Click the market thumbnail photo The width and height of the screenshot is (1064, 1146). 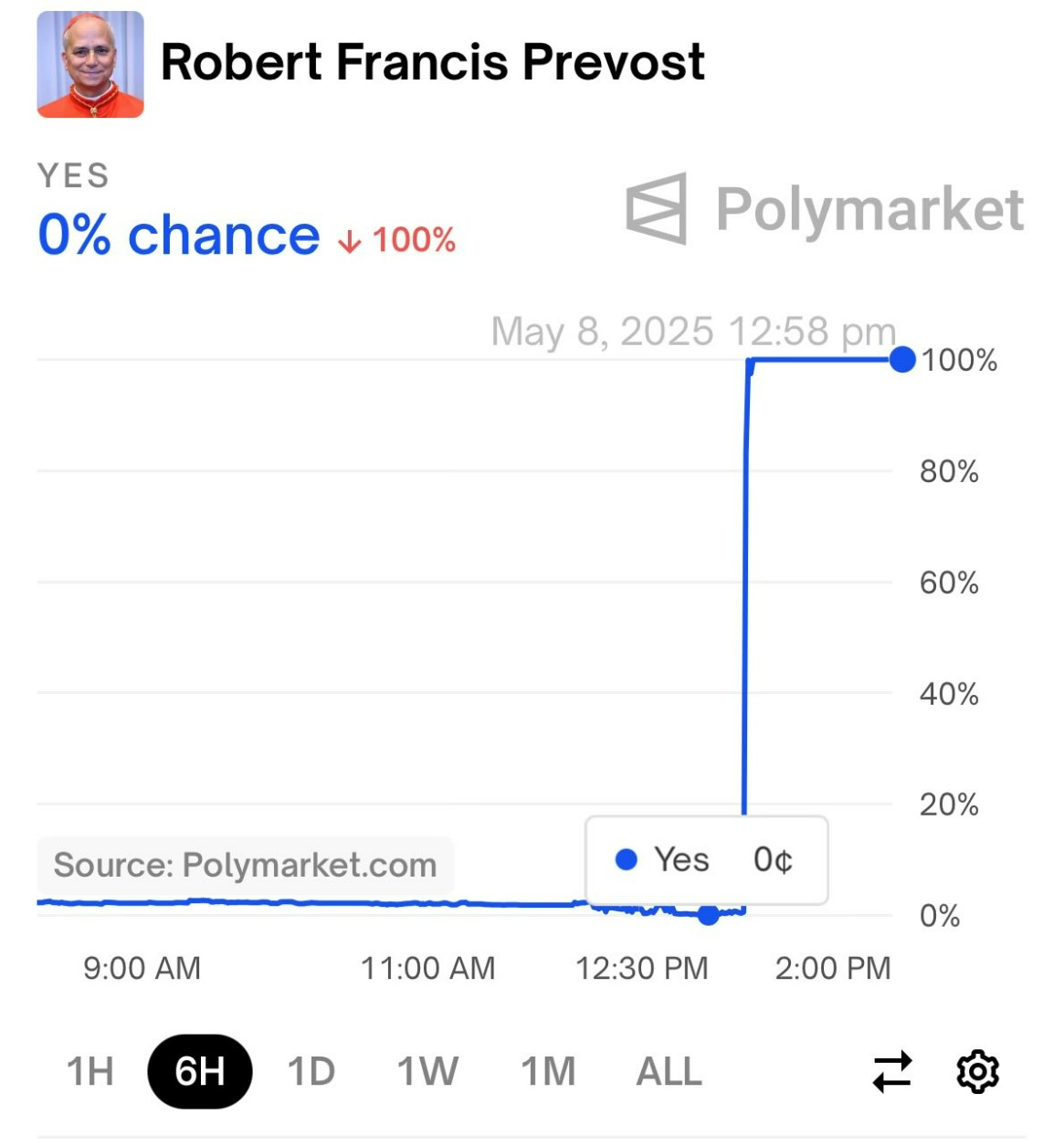click(x=90, y=65)
